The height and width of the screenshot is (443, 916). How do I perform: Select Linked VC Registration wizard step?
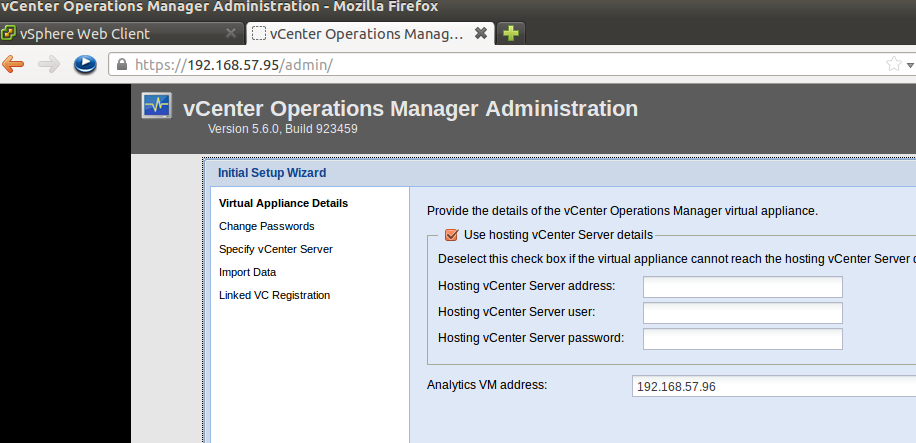pyautogui.click(x=275, y=295)
